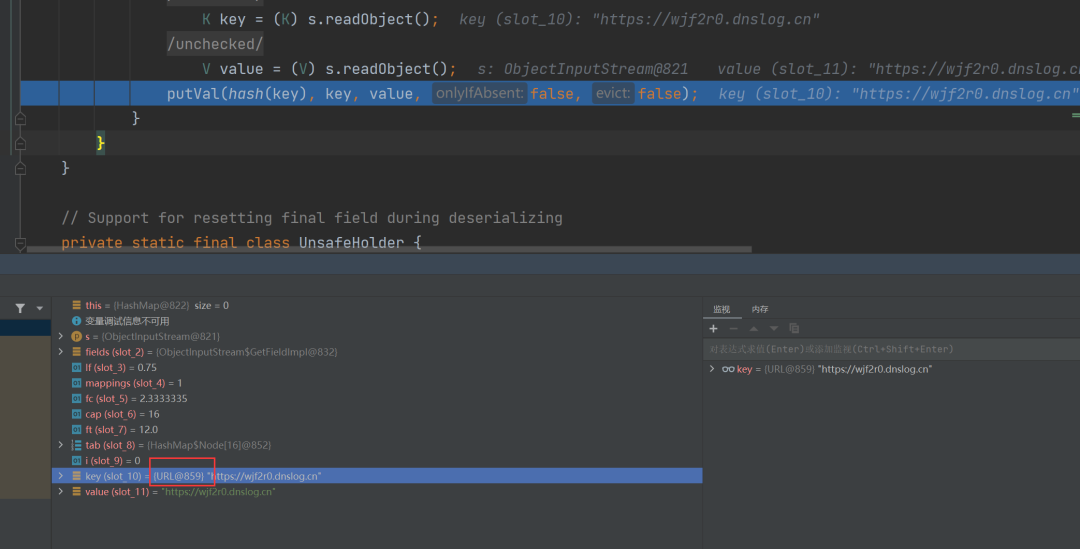Click the editor horizontal scrollbar
Screen dimensions: 1080x549
tap(389, 249)
